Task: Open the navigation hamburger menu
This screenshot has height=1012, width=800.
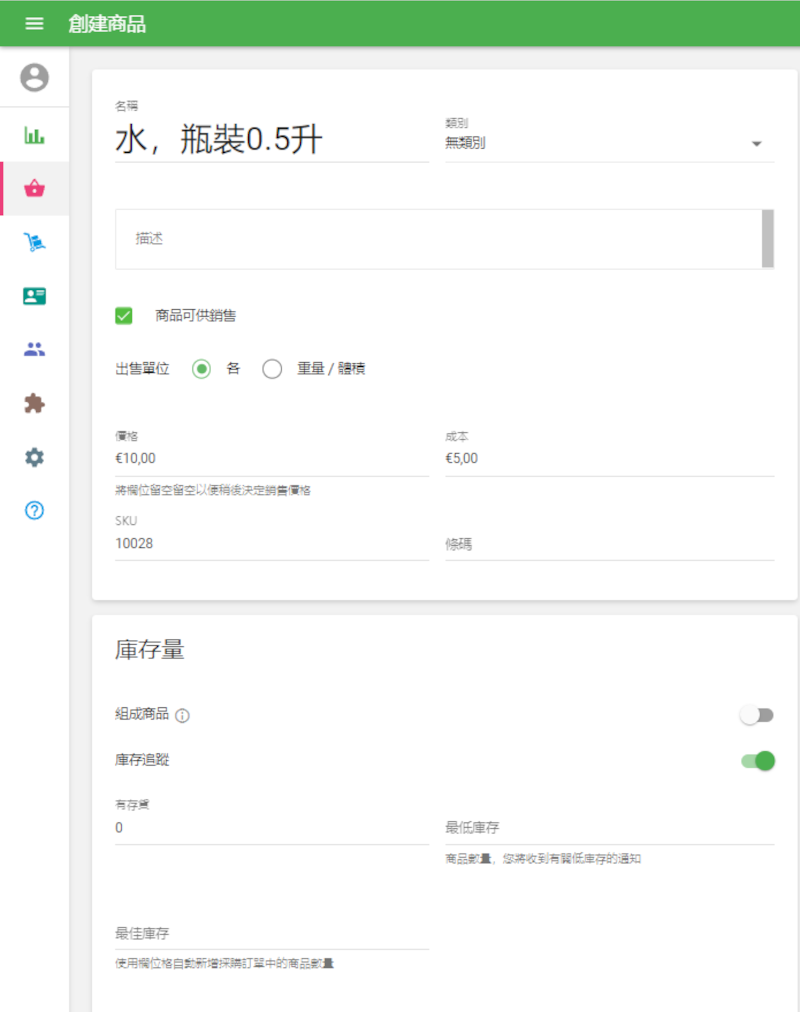Action: [x=34, y=25]
